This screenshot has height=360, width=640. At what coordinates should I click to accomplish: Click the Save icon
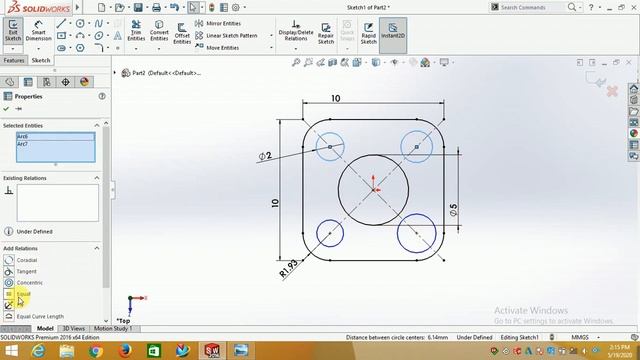(x=138, y=7)
